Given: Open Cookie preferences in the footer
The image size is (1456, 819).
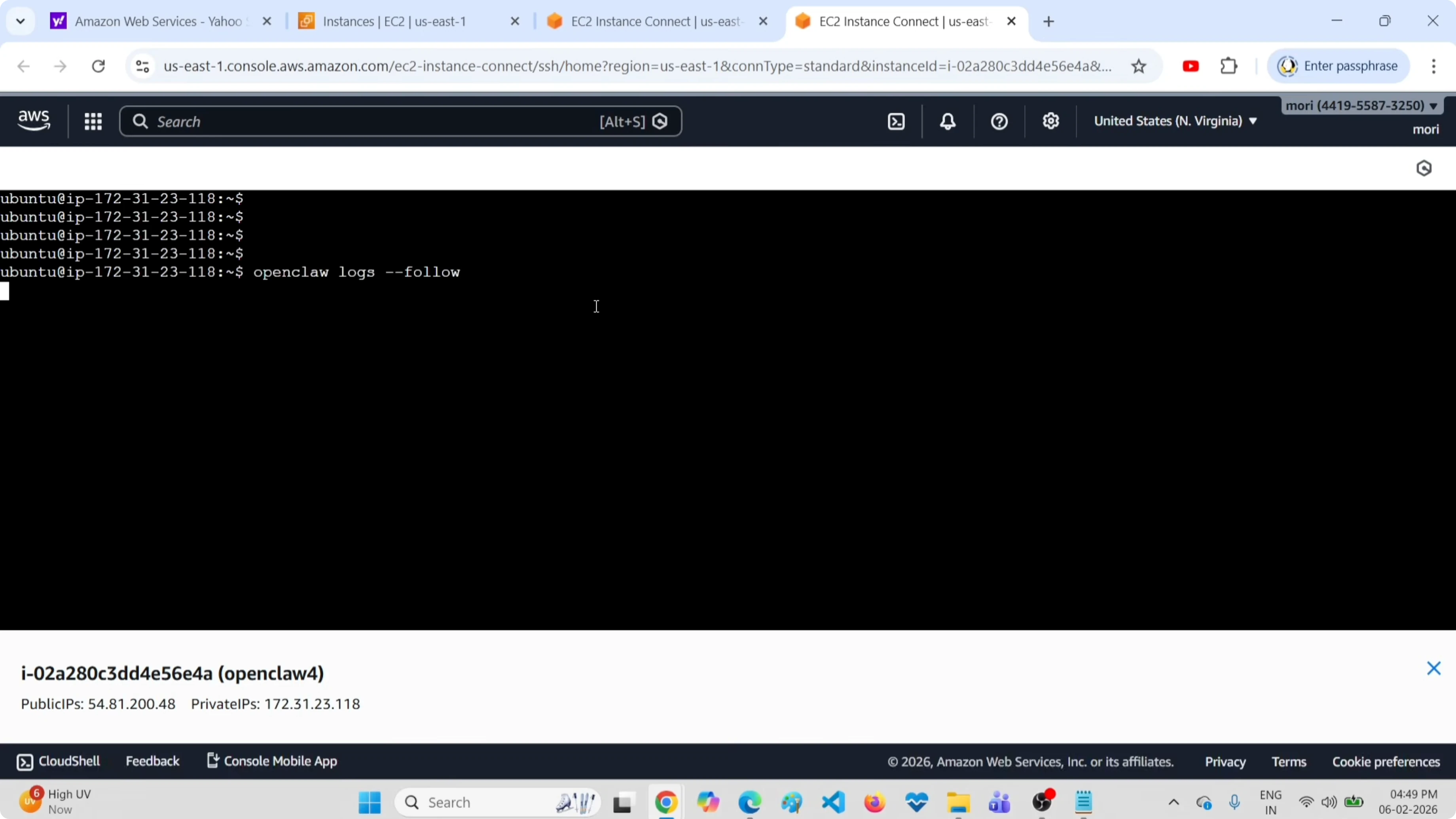Looking at the screenshot, I should click(1386, 761).
